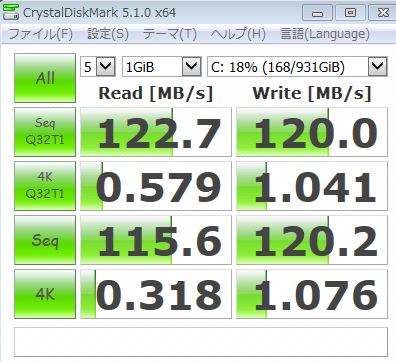Start the plain 4K benchmark
The width and height of the screenshot is (396, 362).
coord(45,294)
